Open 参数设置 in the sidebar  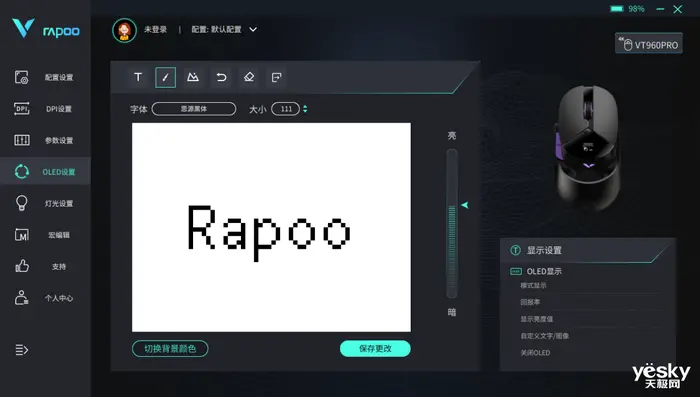tap(45, 140)
